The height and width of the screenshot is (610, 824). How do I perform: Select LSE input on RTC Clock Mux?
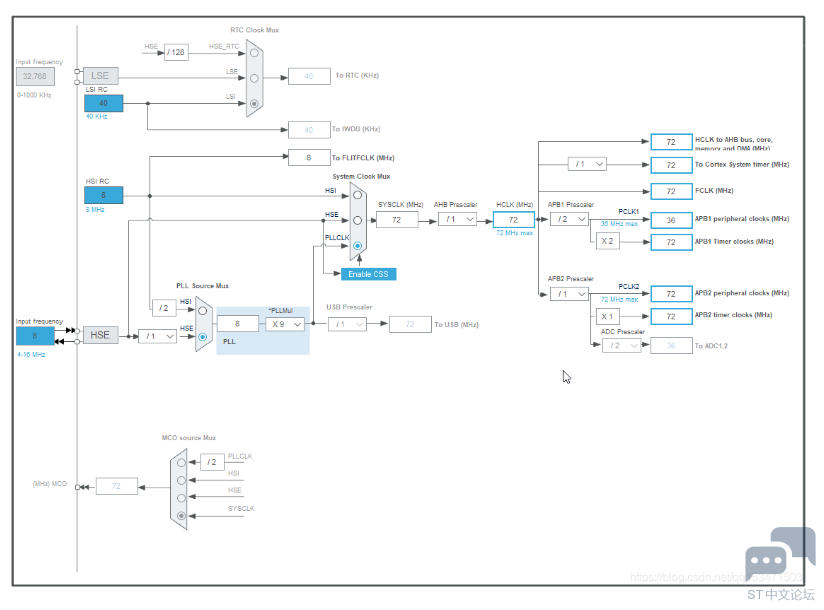tap(254, 78)
